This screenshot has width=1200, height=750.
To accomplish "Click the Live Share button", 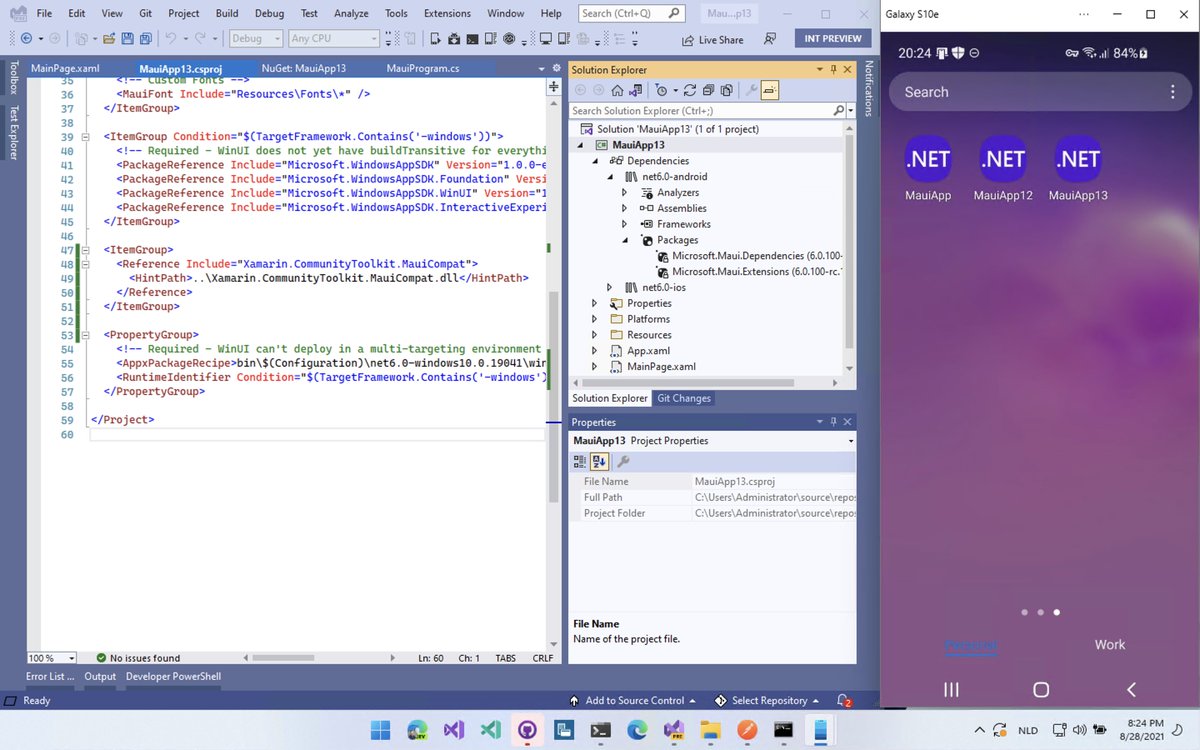I will pos(713,40).
